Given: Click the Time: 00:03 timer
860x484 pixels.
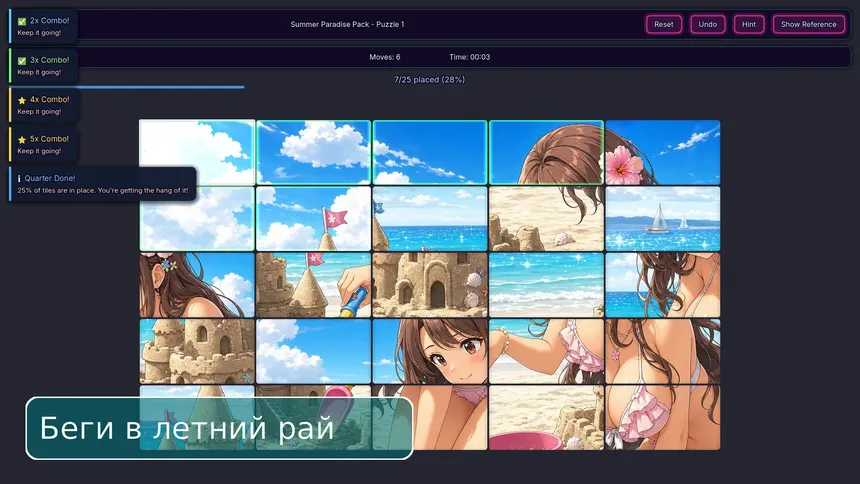Looking at the screenshot, I should (x=469, y=57).
